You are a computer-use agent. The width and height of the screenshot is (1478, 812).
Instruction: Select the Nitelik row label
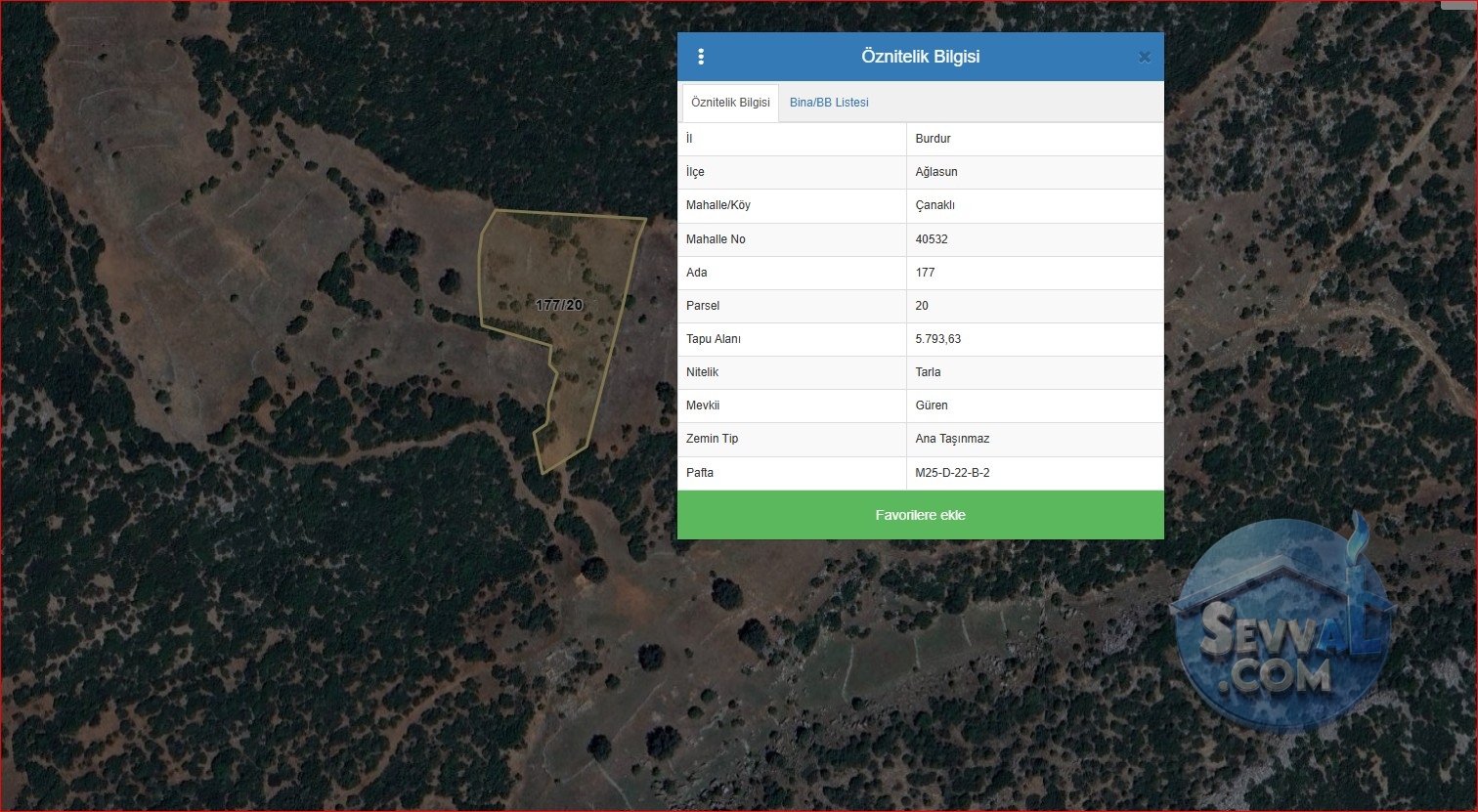pyautogui.click(x=702, y=372)
